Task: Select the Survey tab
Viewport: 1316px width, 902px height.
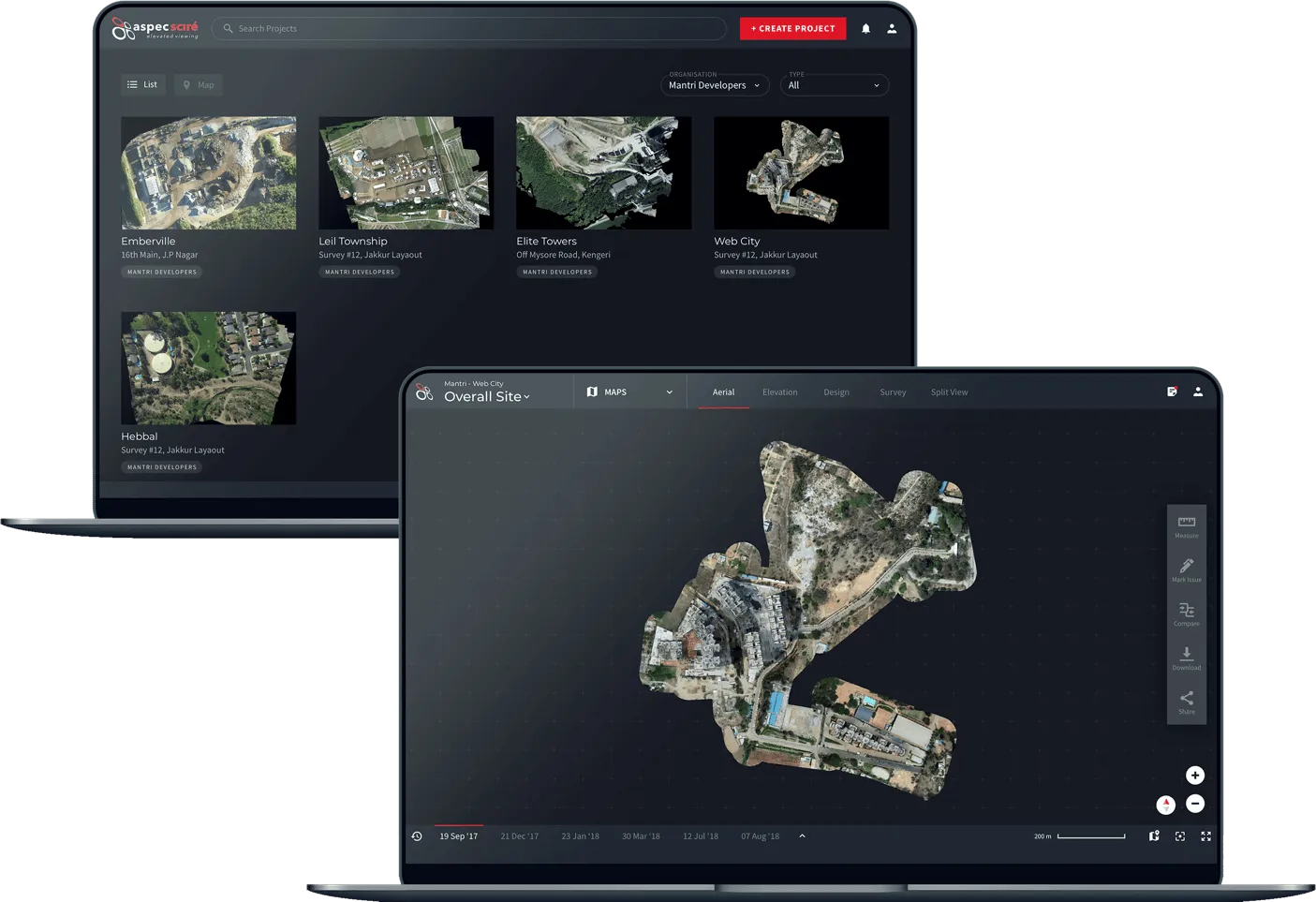Action: [x=893, y=392]
